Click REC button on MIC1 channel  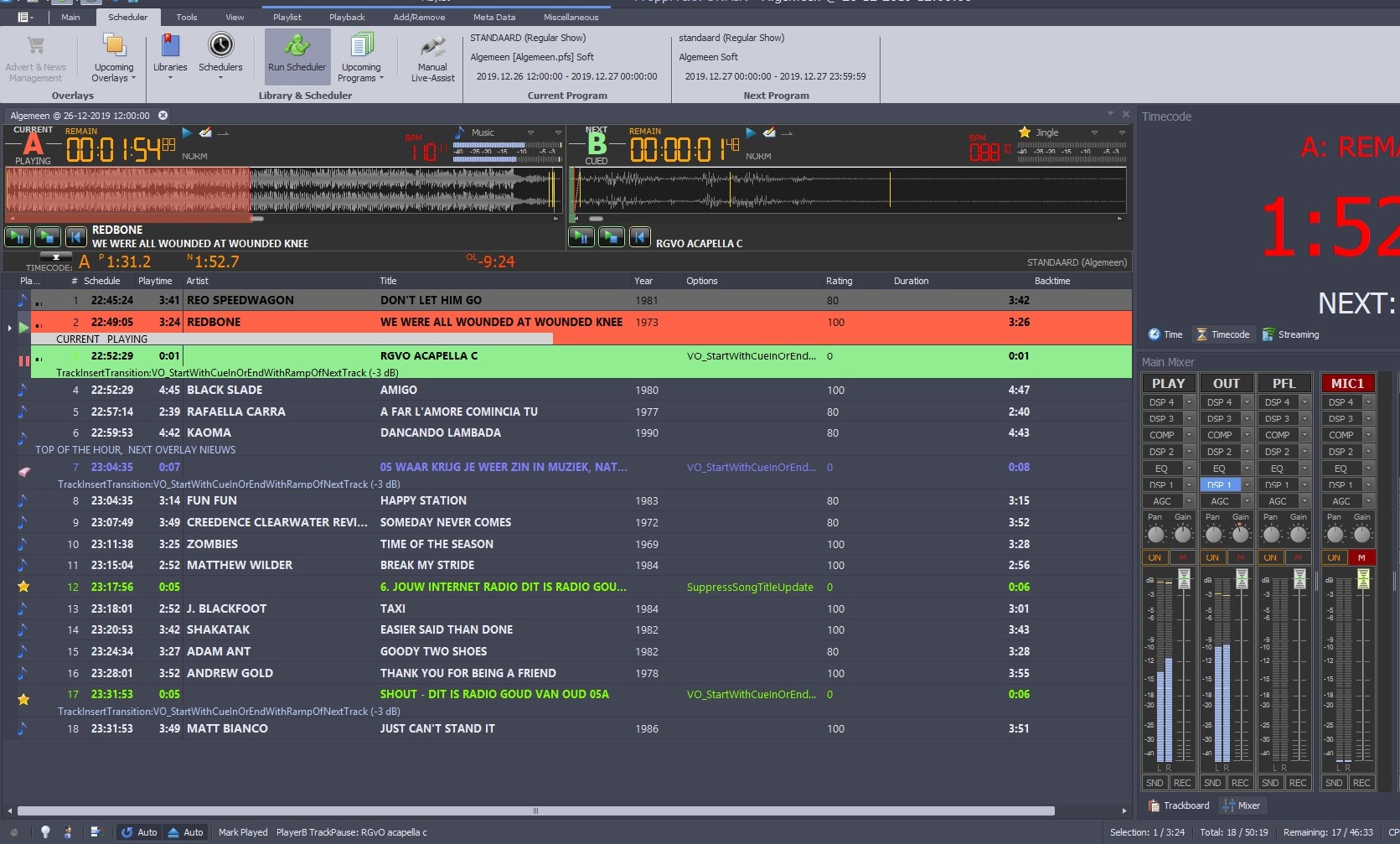pos(1361,783)
